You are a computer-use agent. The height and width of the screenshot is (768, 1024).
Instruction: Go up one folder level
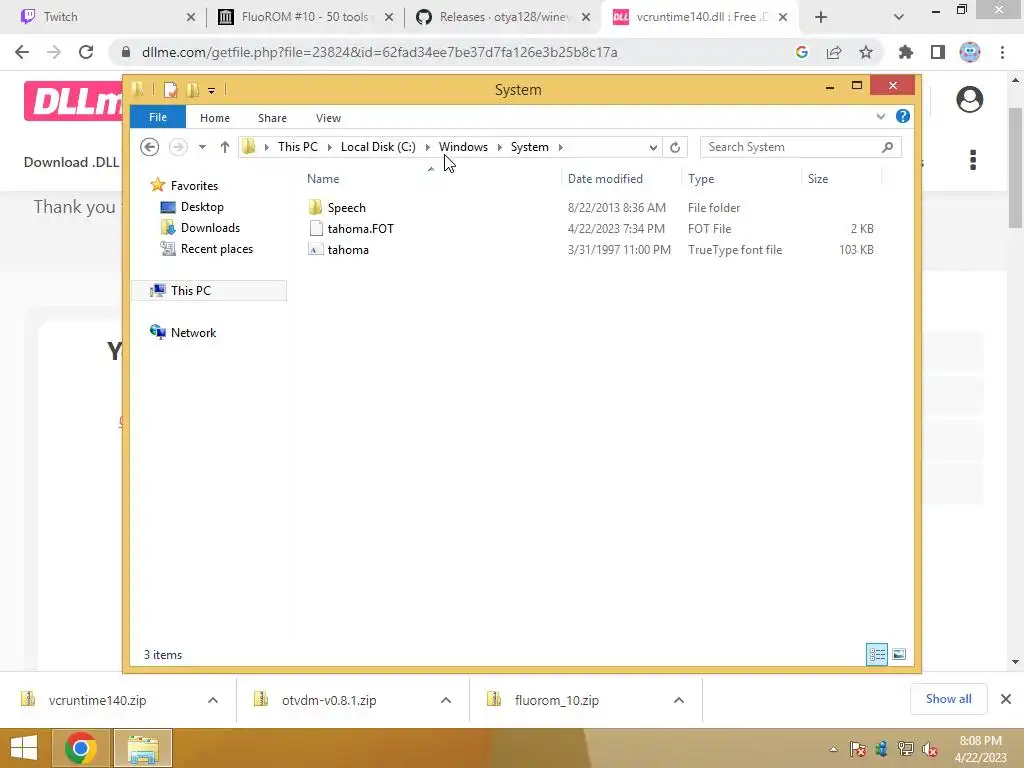tap(225, 147)
